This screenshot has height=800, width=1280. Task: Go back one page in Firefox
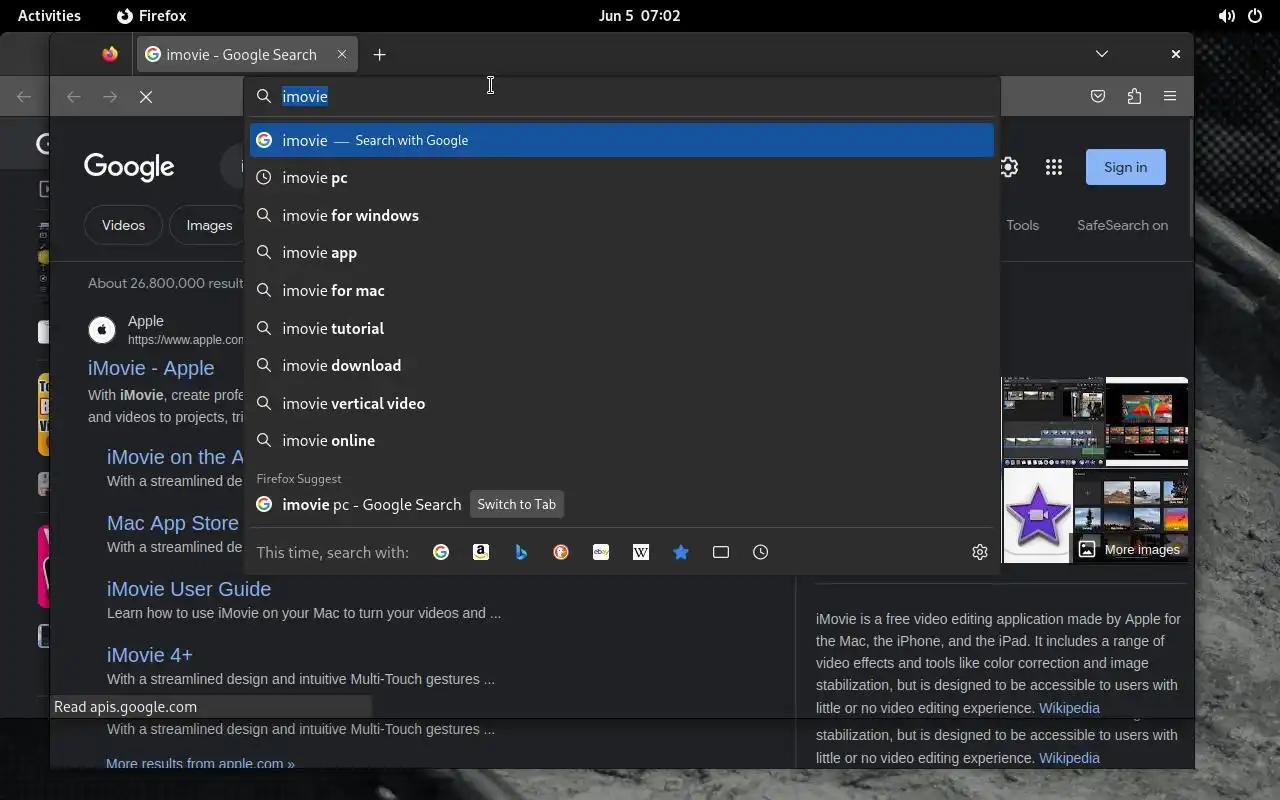(73, 97)
